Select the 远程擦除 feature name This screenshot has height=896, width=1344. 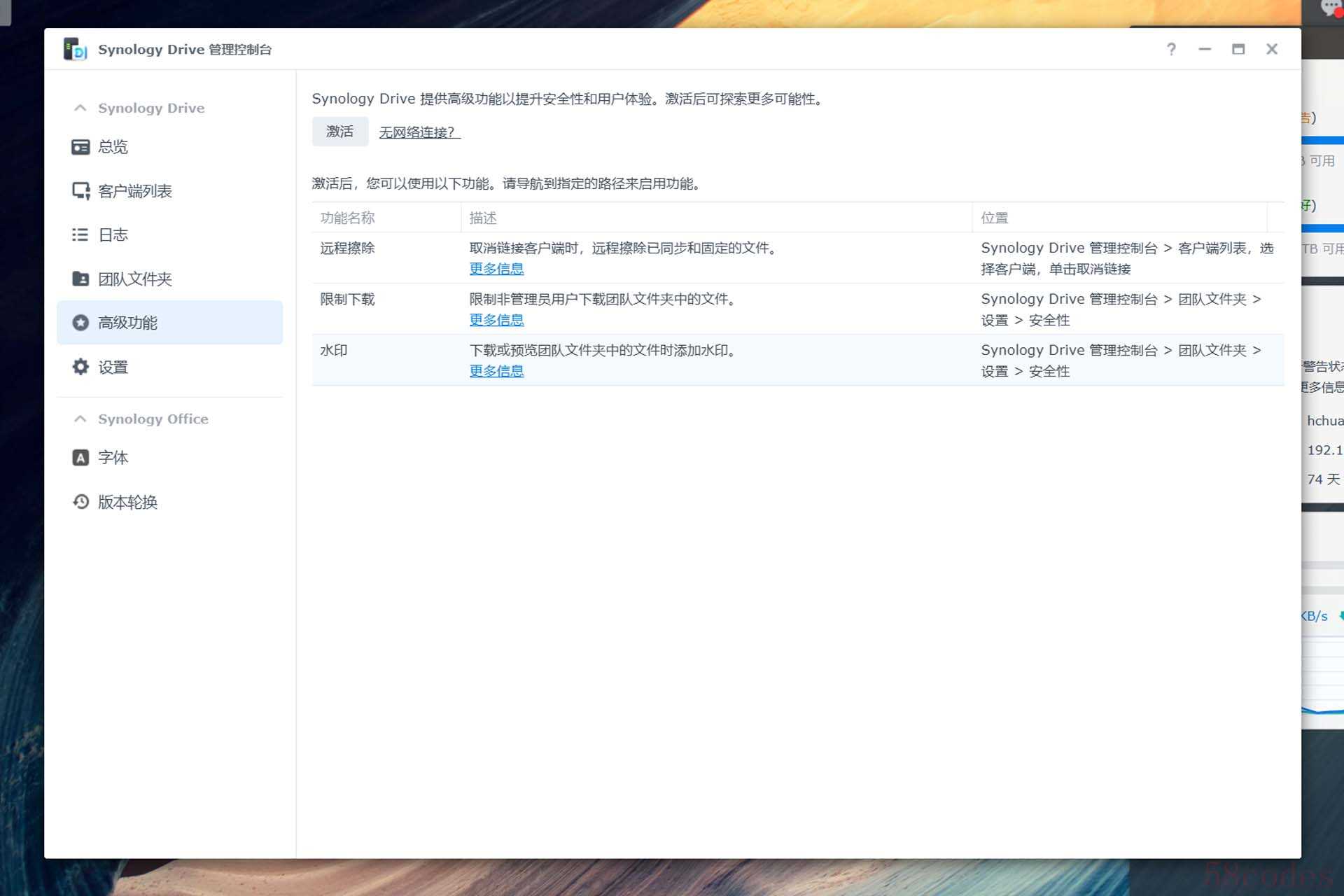click(347, 248)
